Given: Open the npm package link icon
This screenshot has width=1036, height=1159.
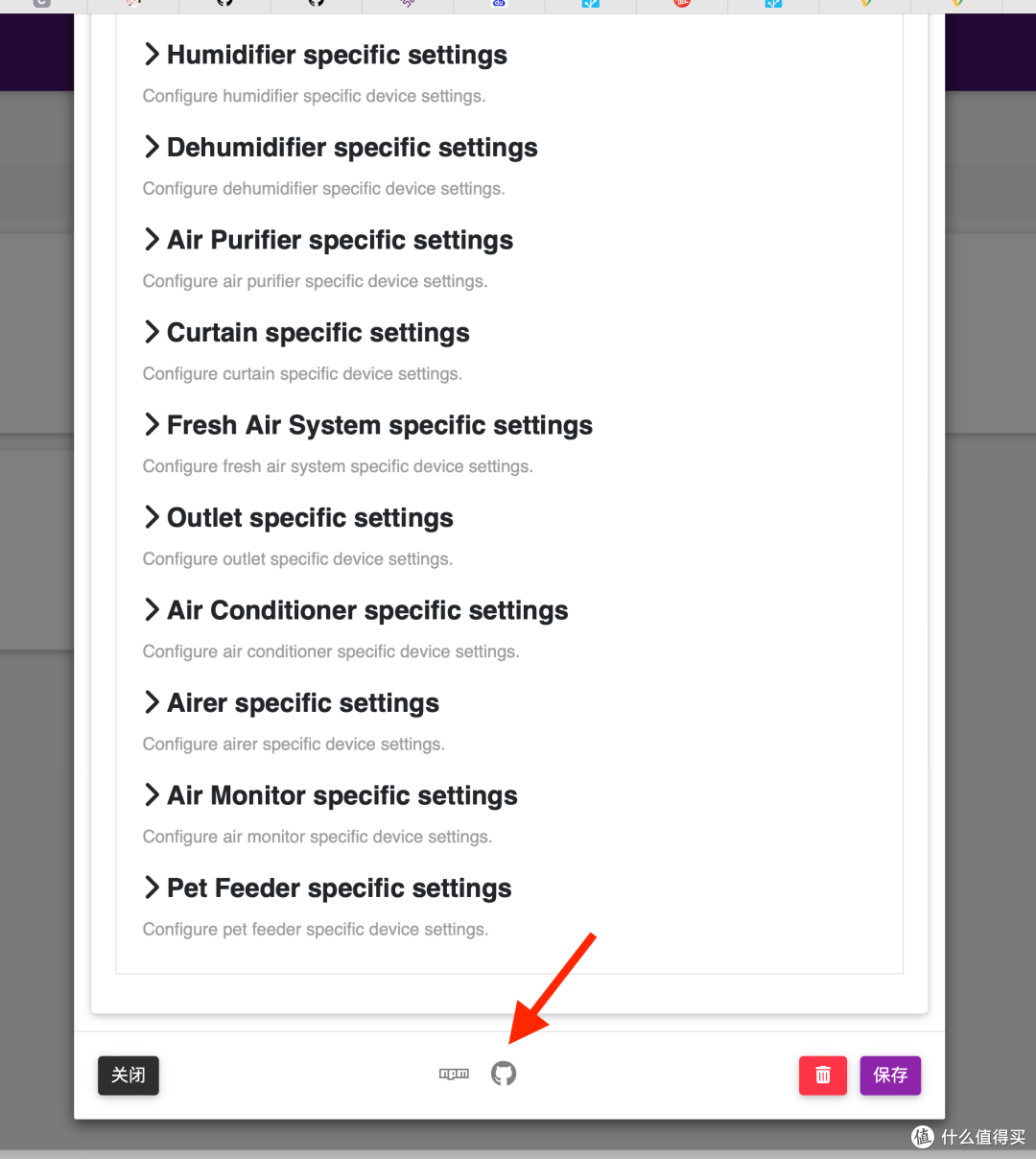Looking at the screenshot, I should tap(454, 1074).
